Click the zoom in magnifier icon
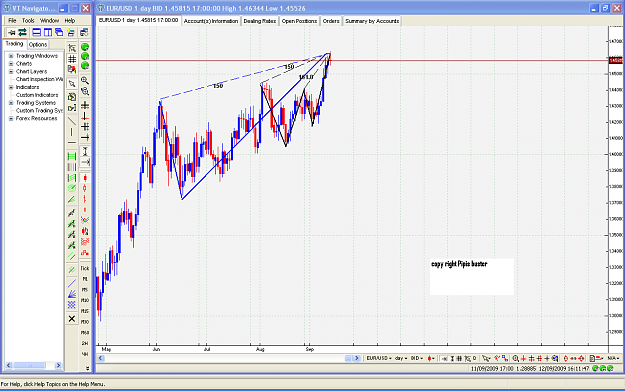Screen dimensions: 625x391 85,81
